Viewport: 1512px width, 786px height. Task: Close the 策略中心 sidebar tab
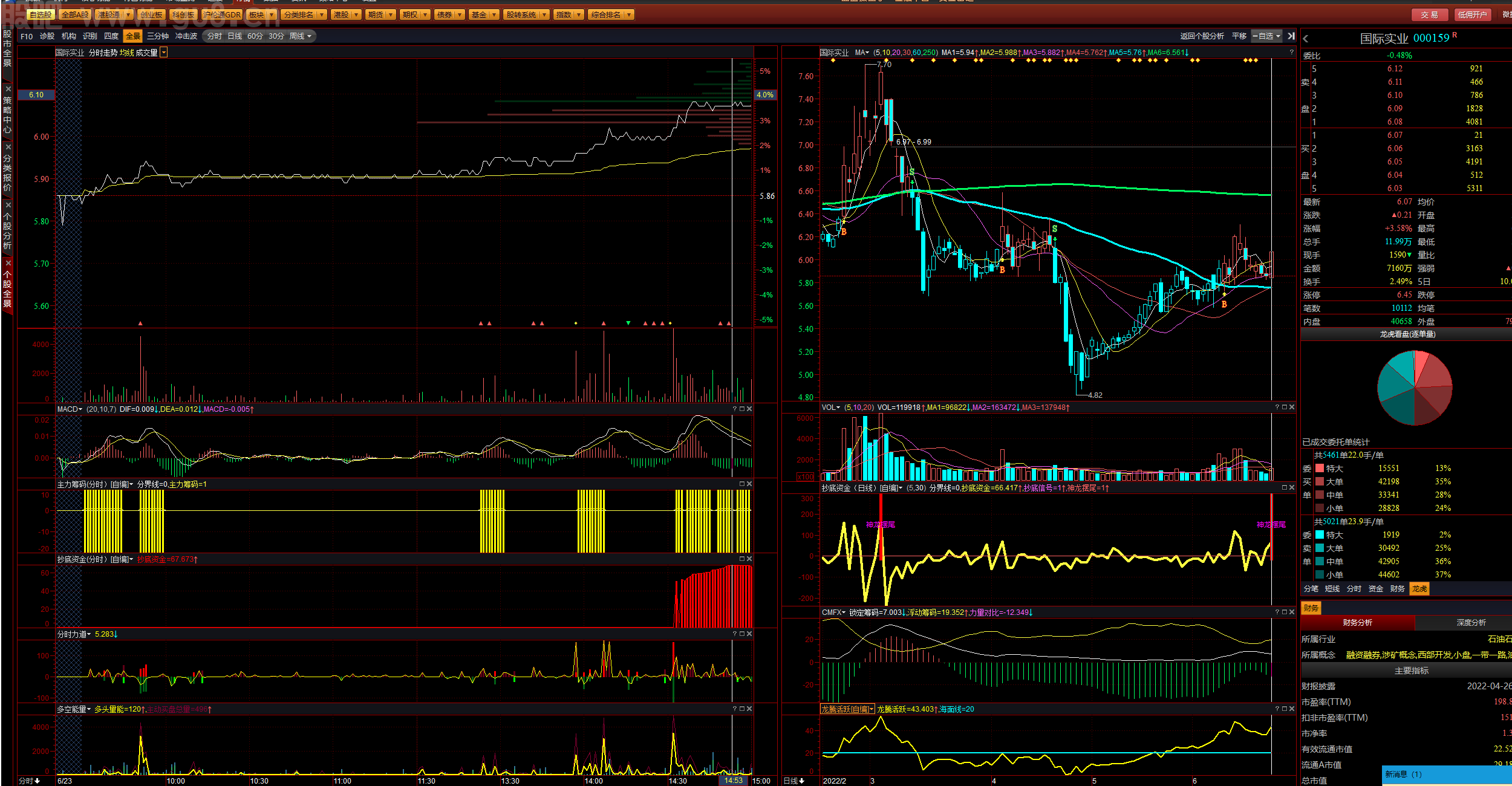8,89
